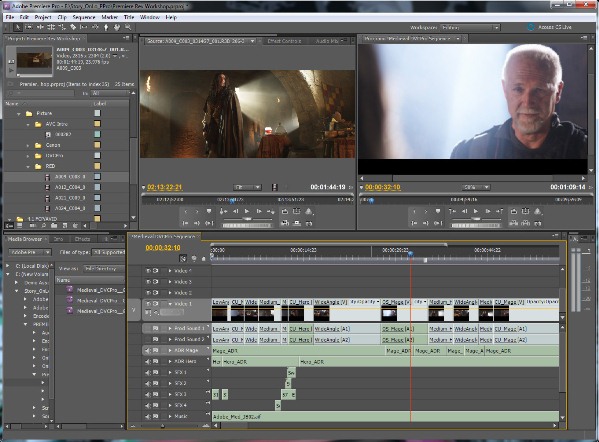
Task: Switch to the Media Browser tab
Action: 25,239
